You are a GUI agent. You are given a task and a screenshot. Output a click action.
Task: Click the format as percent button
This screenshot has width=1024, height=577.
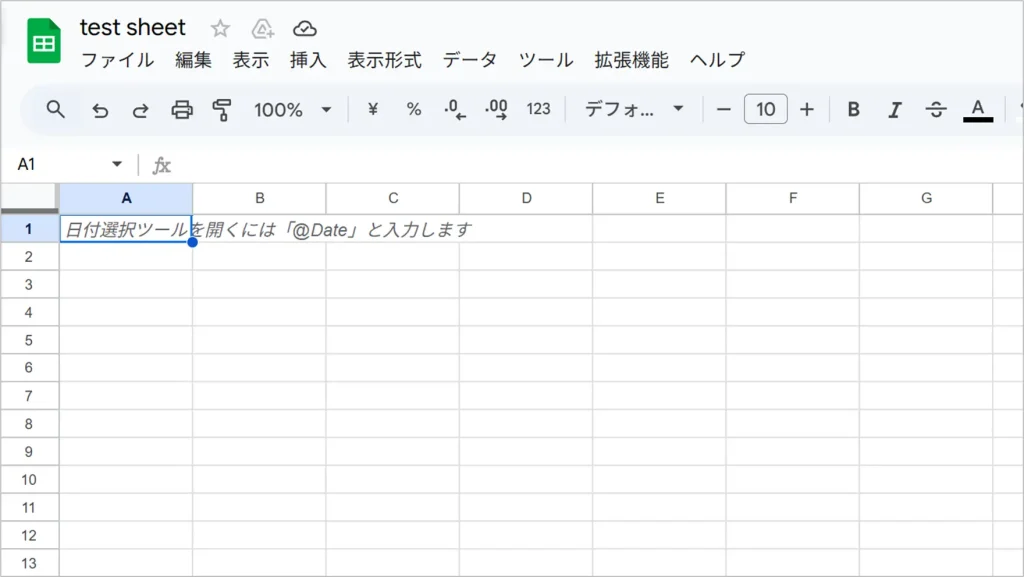click(413, 109)
